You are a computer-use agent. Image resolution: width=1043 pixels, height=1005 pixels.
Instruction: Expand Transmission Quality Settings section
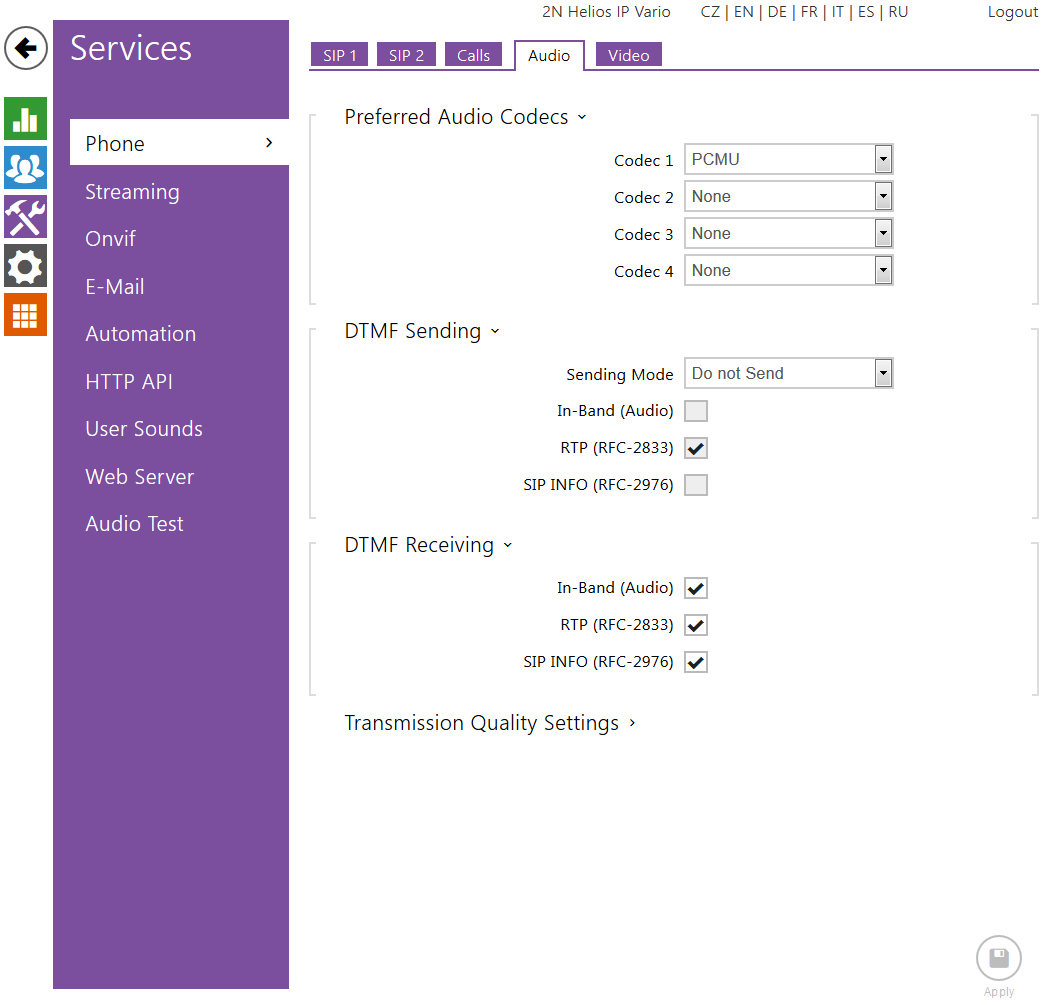[490, 723]
